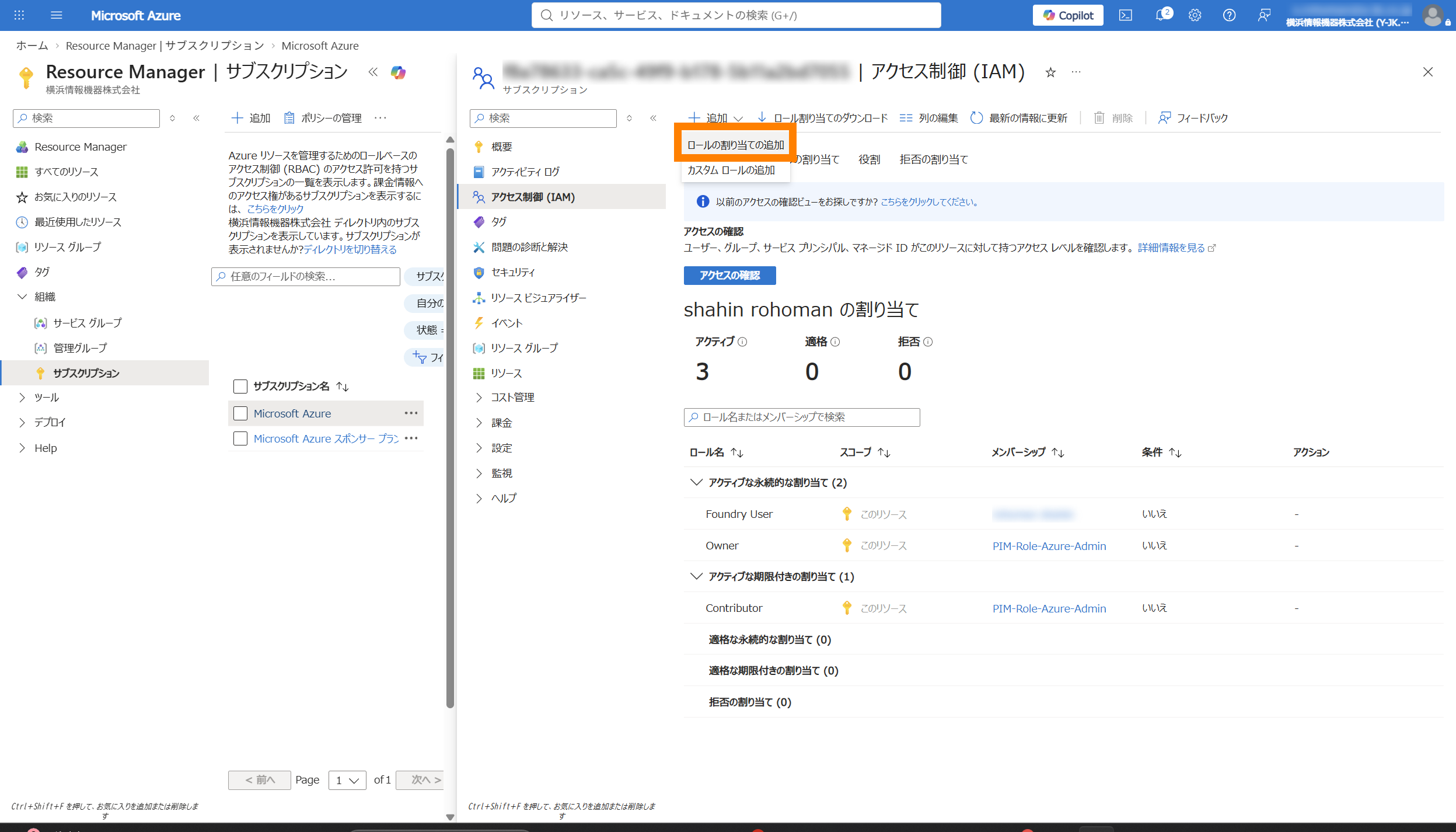
Task: Close the access control blade
Action: tap(1427, 72)
